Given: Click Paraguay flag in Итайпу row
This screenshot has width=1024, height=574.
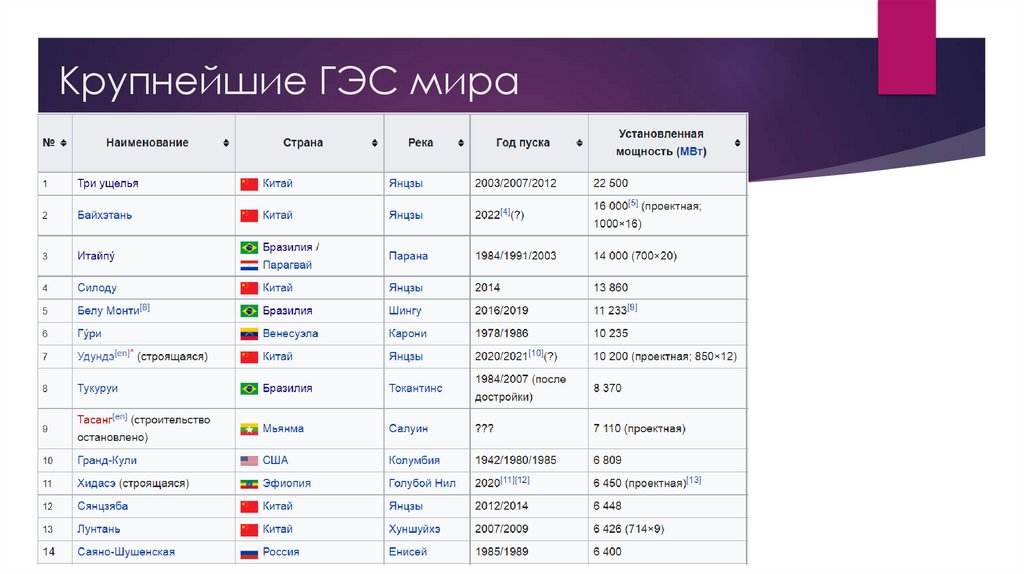Looking at the screenshot, I should coord(249,265).
